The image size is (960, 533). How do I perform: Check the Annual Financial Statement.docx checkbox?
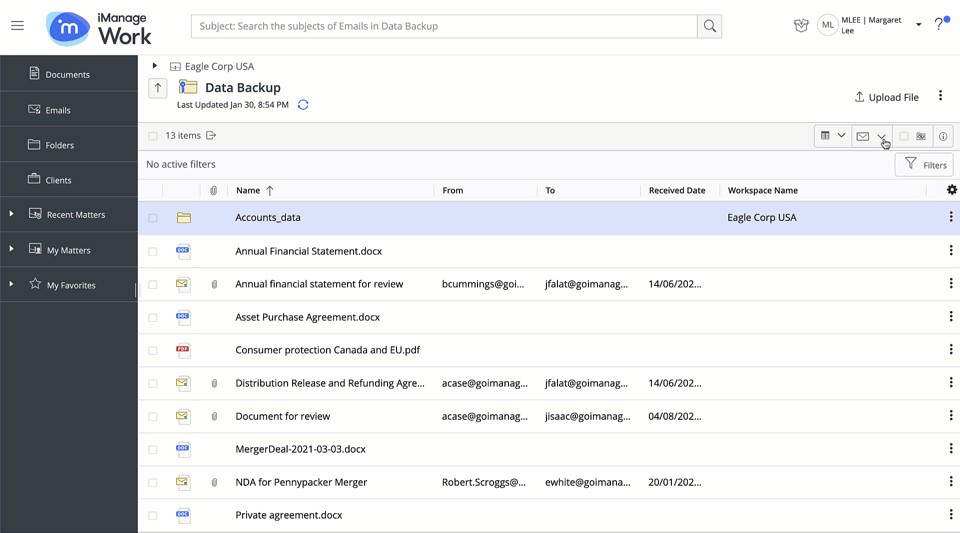(x=153, y=252)
